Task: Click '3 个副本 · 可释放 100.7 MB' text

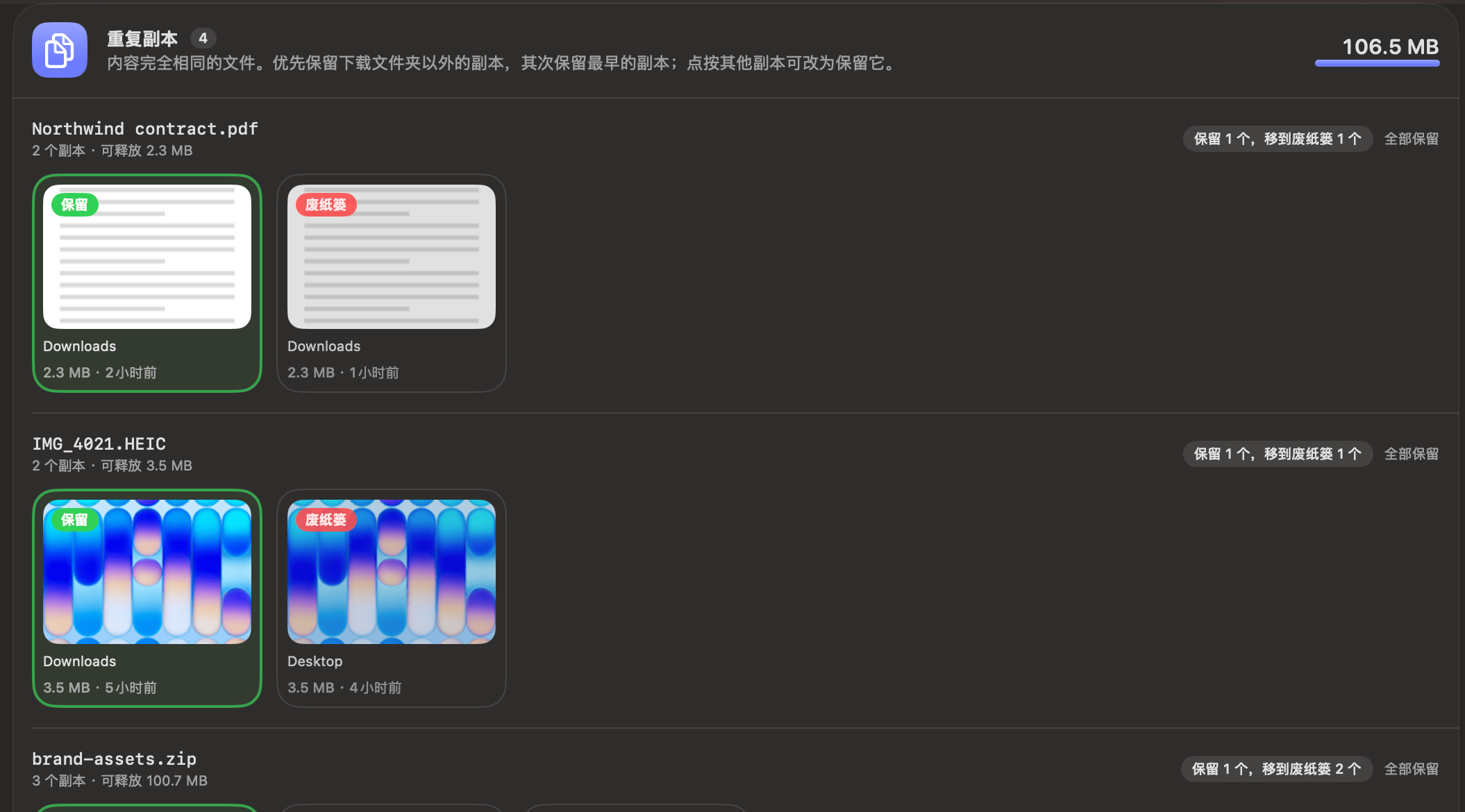Action: tap(120, 781)
